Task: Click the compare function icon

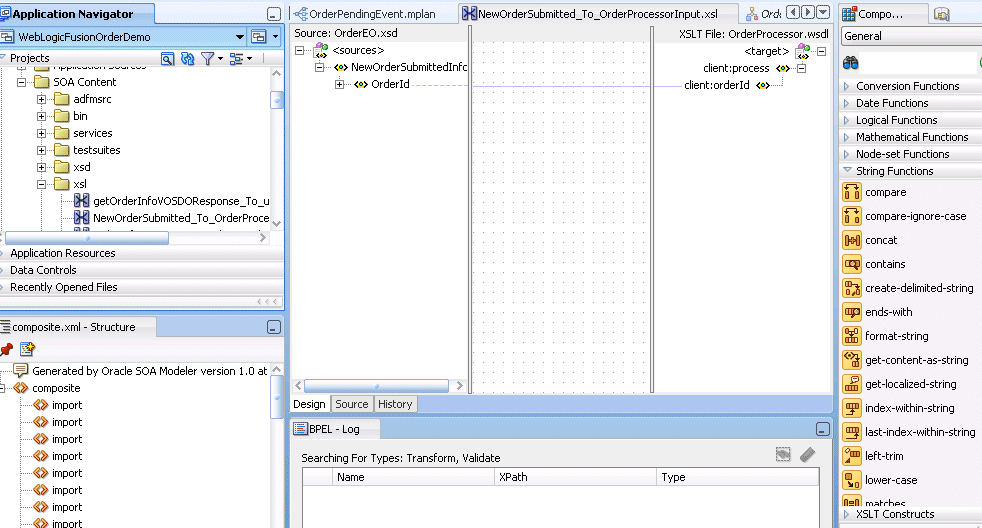Action: 851,192
